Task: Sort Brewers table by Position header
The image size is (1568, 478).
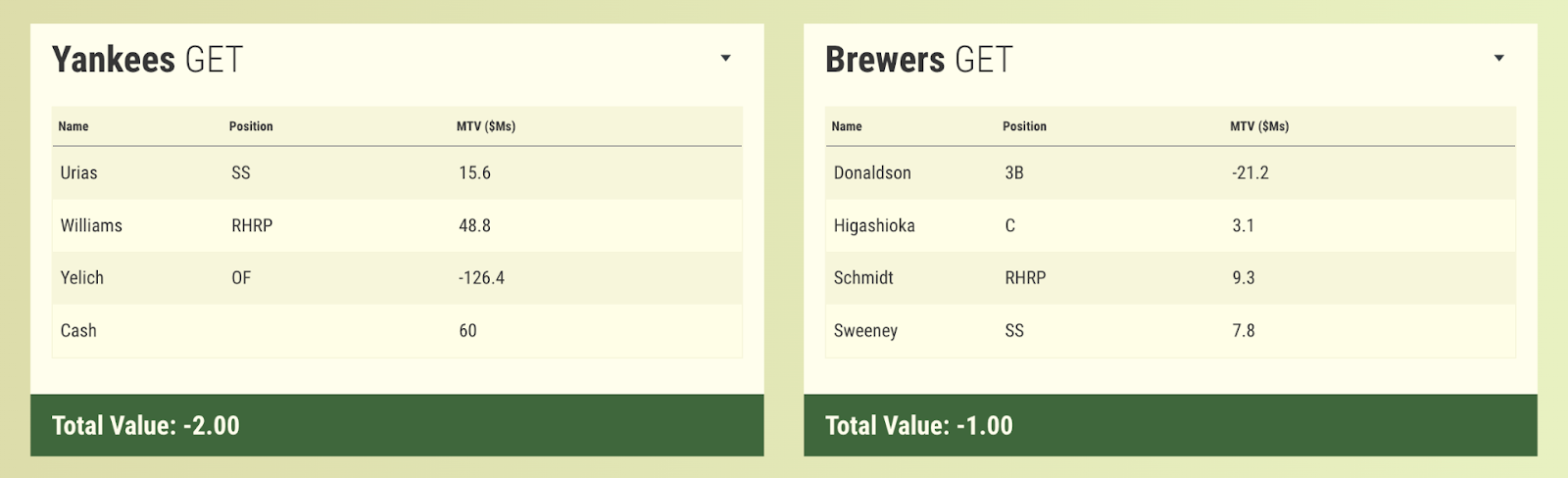Action: (1024, 126)
